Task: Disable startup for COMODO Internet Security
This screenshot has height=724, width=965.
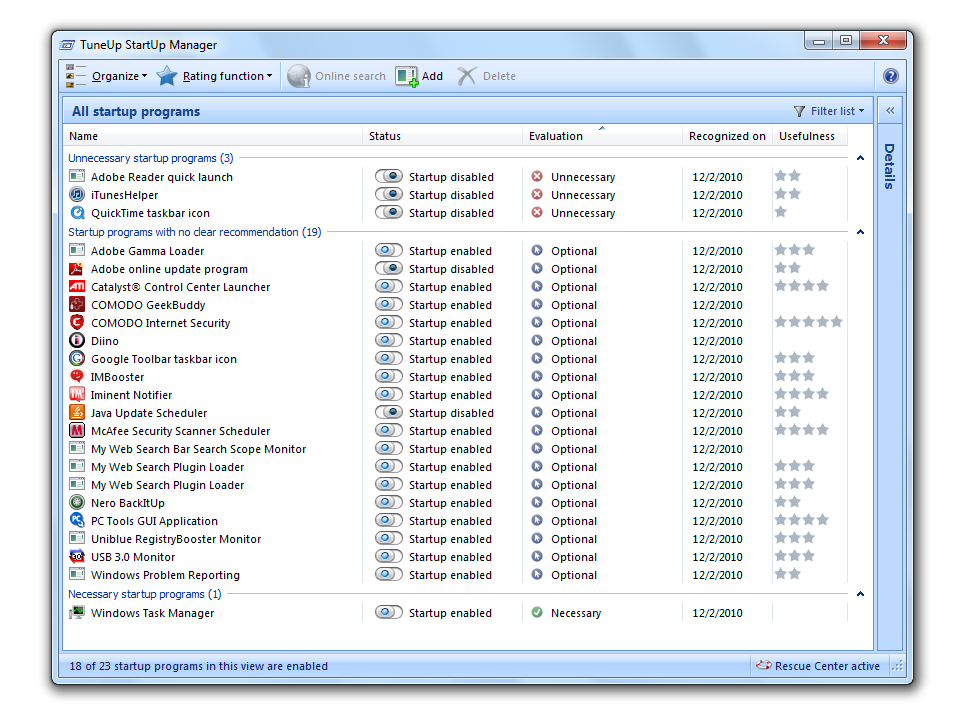Action: point(389,323)
